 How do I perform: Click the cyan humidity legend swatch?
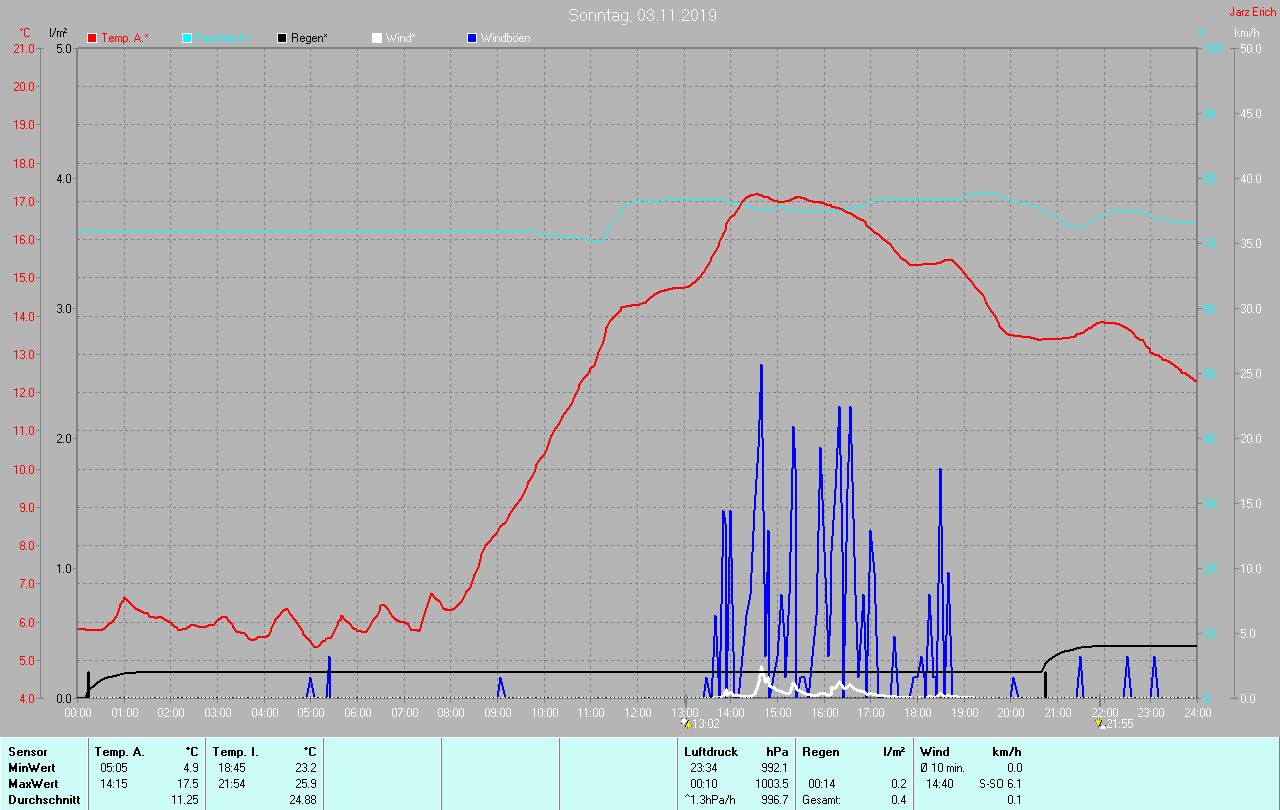[x=187, y=38]
